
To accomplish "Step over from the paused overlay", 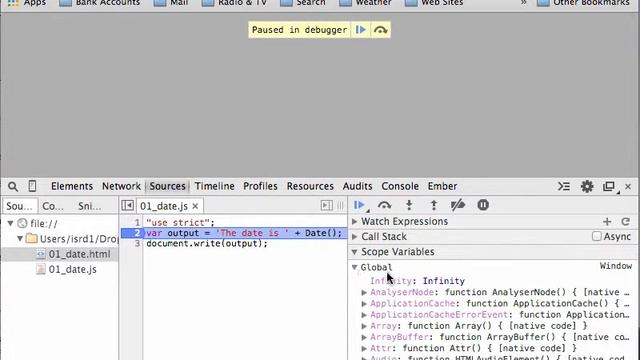I will 380,30.
